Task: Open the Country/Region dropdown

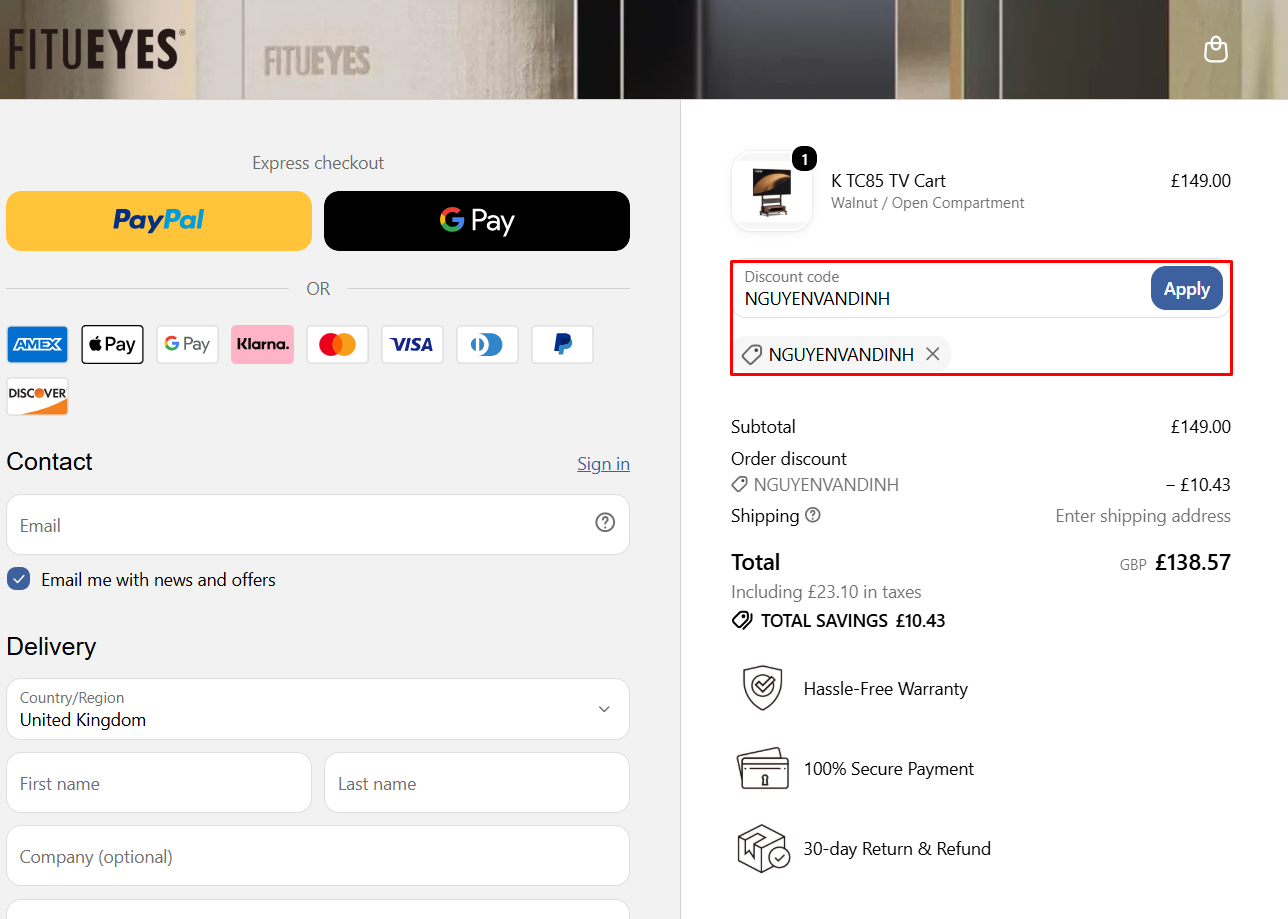Action: coord(318,709)
